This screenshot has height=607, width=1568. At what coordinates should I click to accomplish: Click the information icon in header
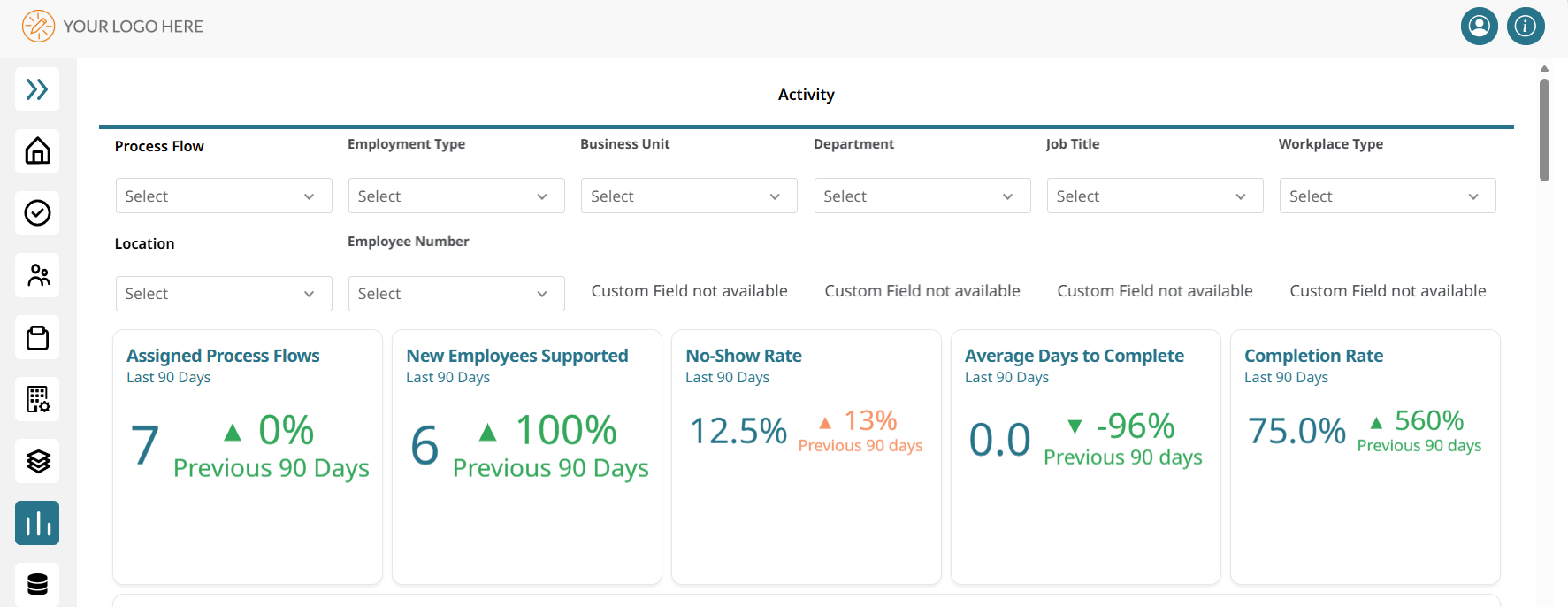[x=1526, y=27]
